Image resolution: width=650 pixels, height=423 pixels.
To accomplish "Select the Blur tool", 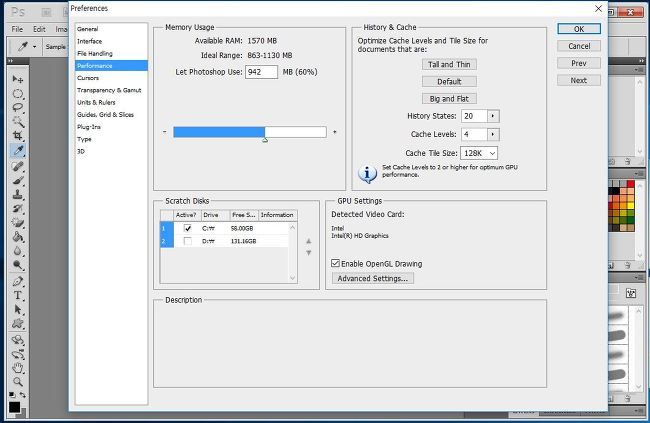I will point(17,251).
